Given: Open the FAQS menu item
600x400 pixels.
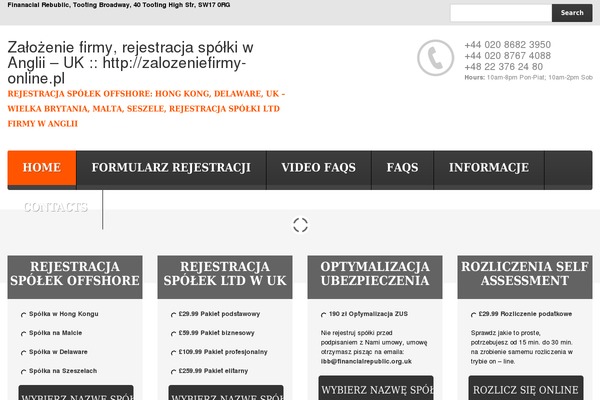Looking at the screenshot, I should [x=402, y=168].
